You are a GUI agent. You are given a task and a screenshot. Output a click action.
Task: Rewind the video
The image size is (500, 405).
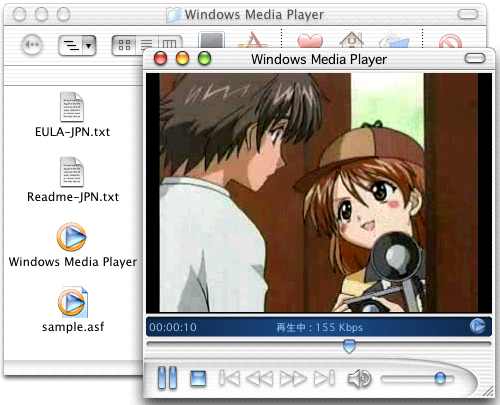[260, 378]
